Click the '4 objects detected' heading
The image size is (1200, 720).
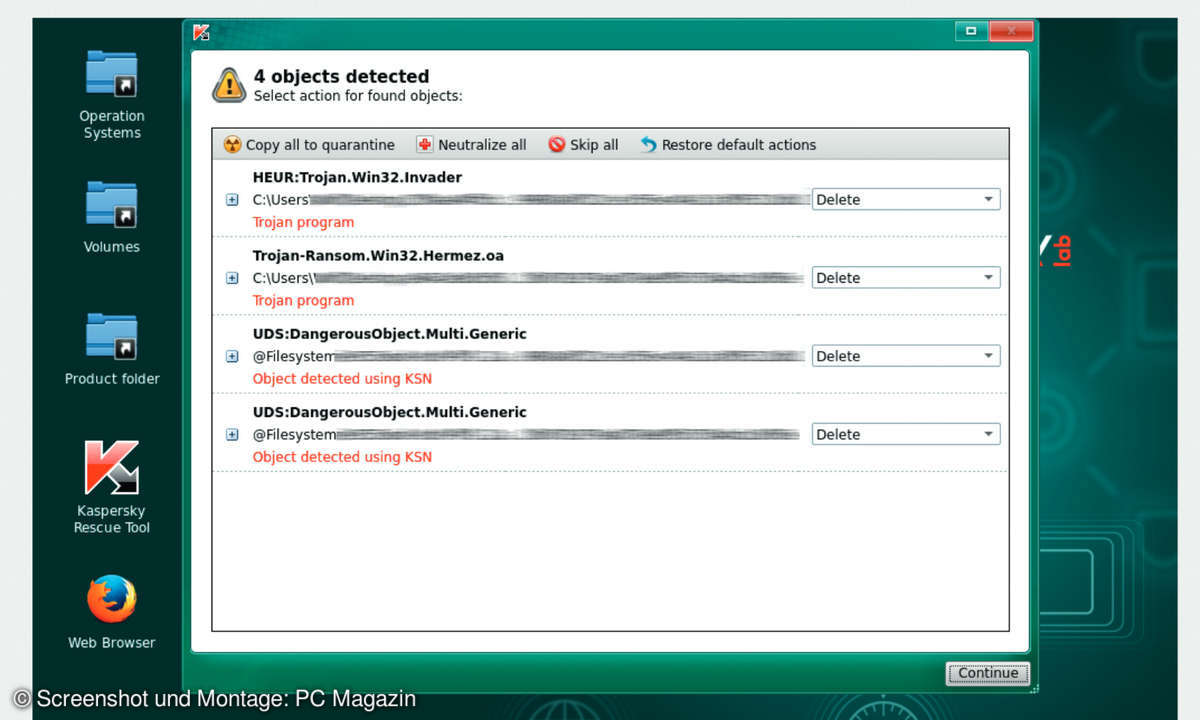point(341,76)
